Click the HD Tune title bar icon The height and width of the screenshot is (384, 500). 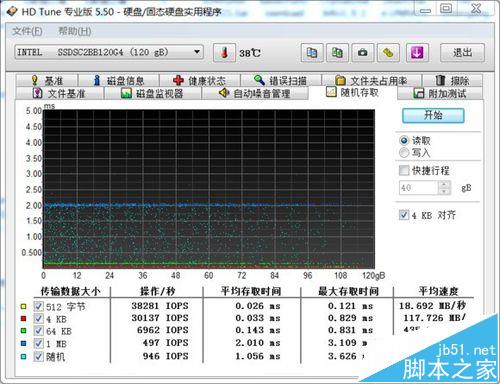coord(12,11)
